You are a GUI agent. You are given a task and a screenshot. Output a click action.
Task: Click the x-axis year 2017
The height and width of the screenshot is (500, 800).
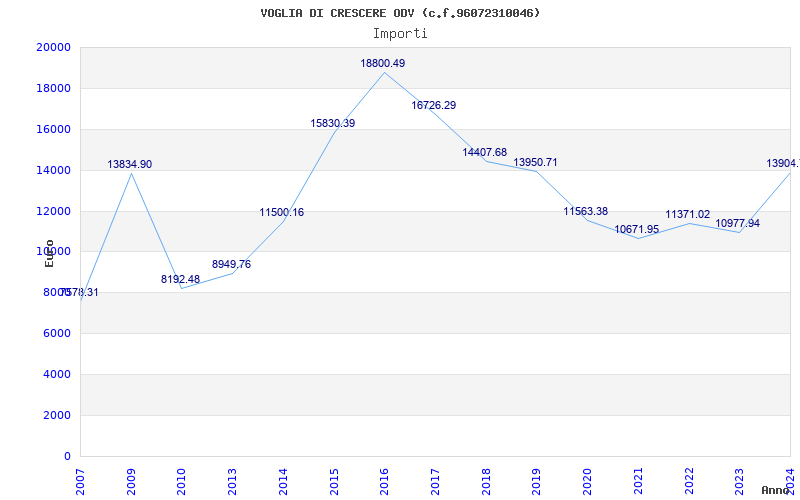pyautogui.click(x=435, y=482)
